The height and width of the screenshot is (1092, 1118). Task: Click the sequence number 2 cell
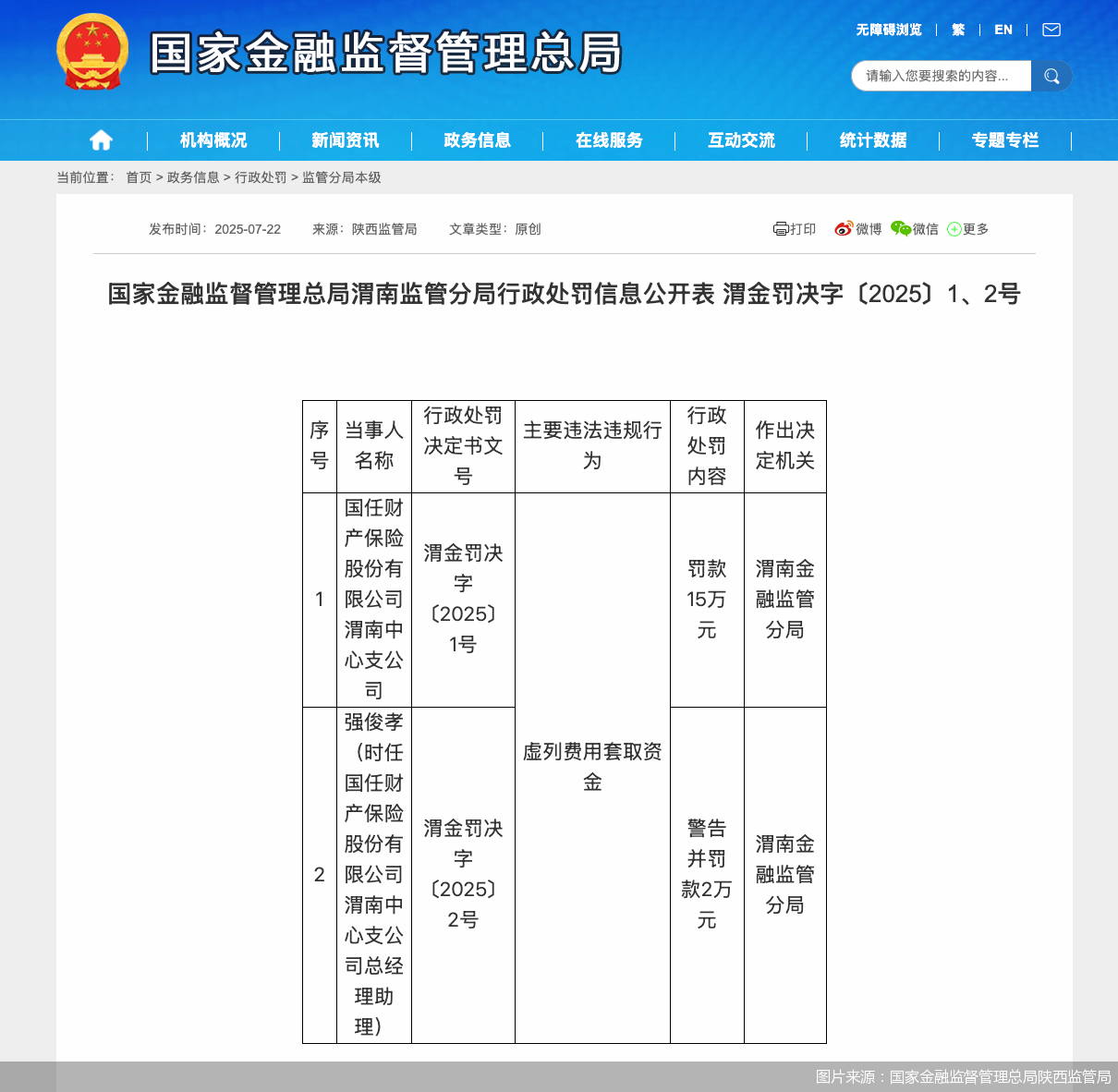[320, 875]
